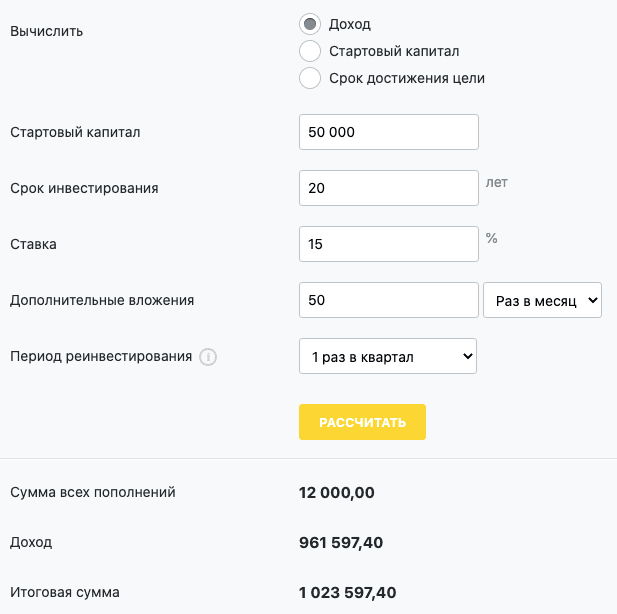Viewport: 617px width, 614px height.
Task: Click the Ставка input field showing 15
Action: (389, 244)
